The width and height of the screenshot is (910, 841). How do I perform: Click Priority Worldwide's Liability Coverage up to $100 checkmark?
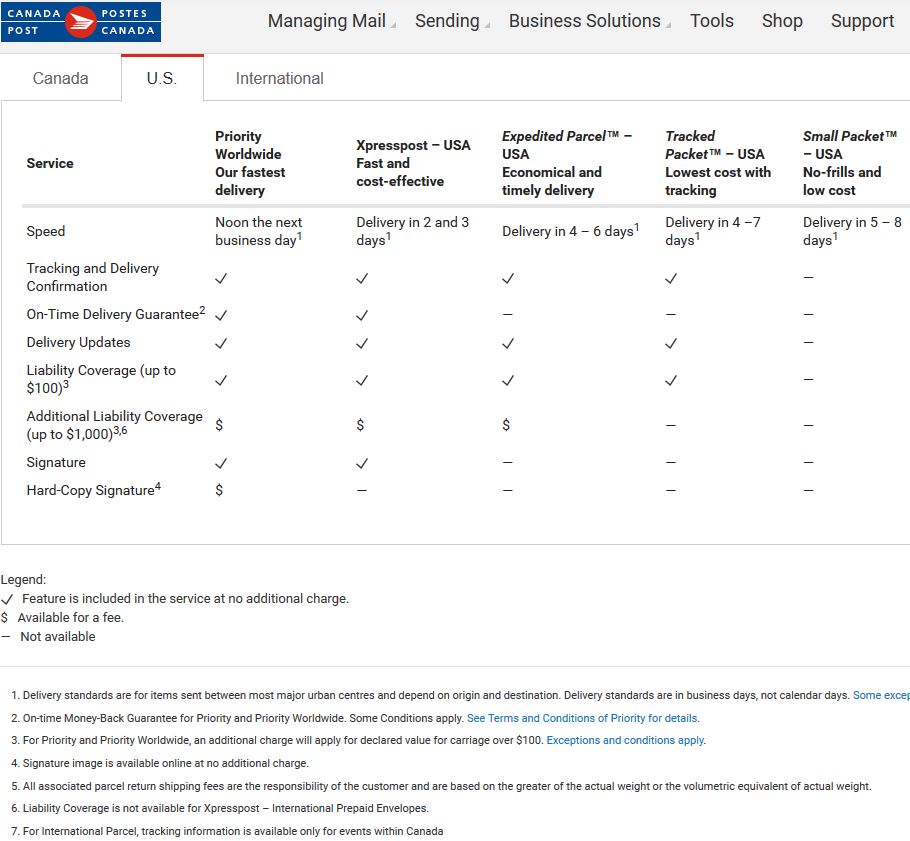[221, 381]
